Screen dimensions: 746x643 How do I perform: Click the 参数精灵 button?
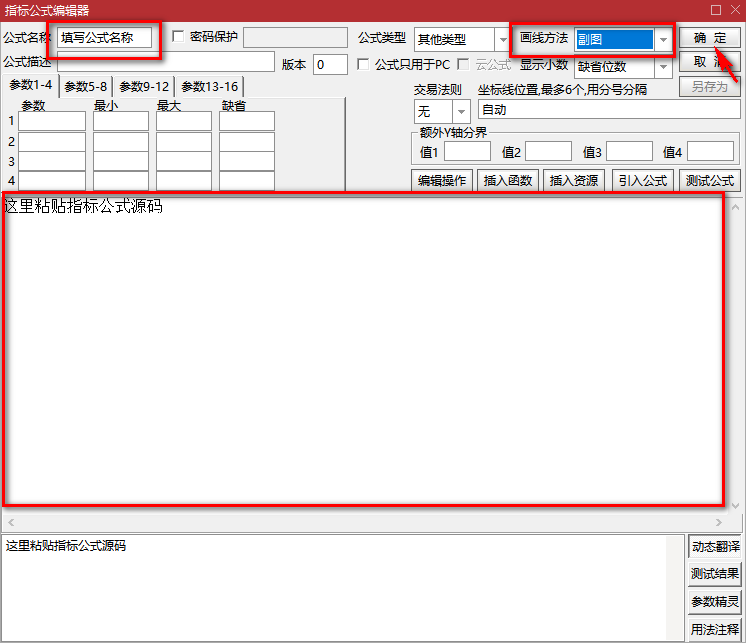[x=715, y=602]
